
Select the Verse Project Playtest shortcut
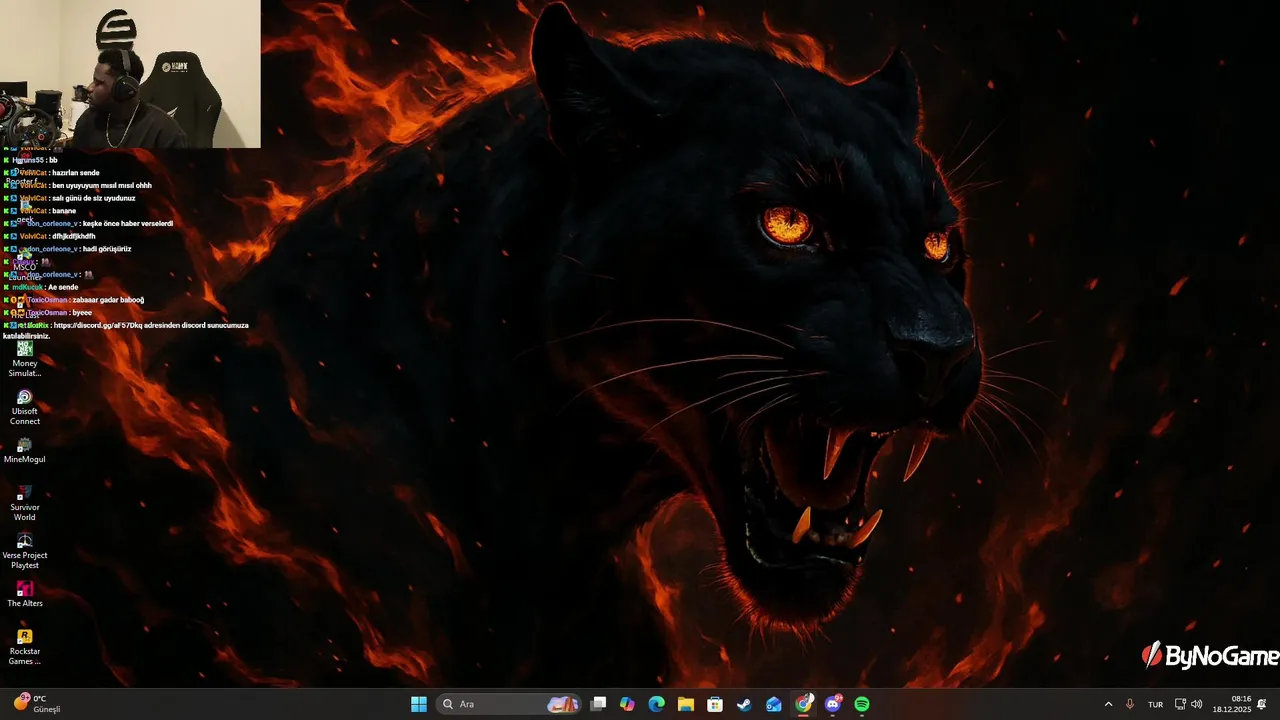(25, 551)
